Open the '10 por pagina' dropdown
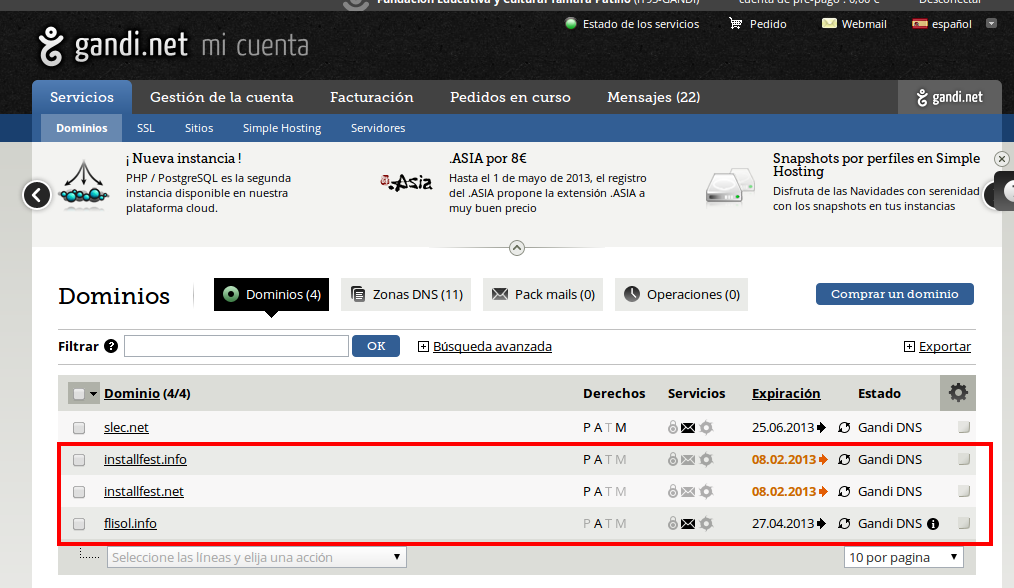This screenshot has width=1014, height=588. tap(903, 557)
